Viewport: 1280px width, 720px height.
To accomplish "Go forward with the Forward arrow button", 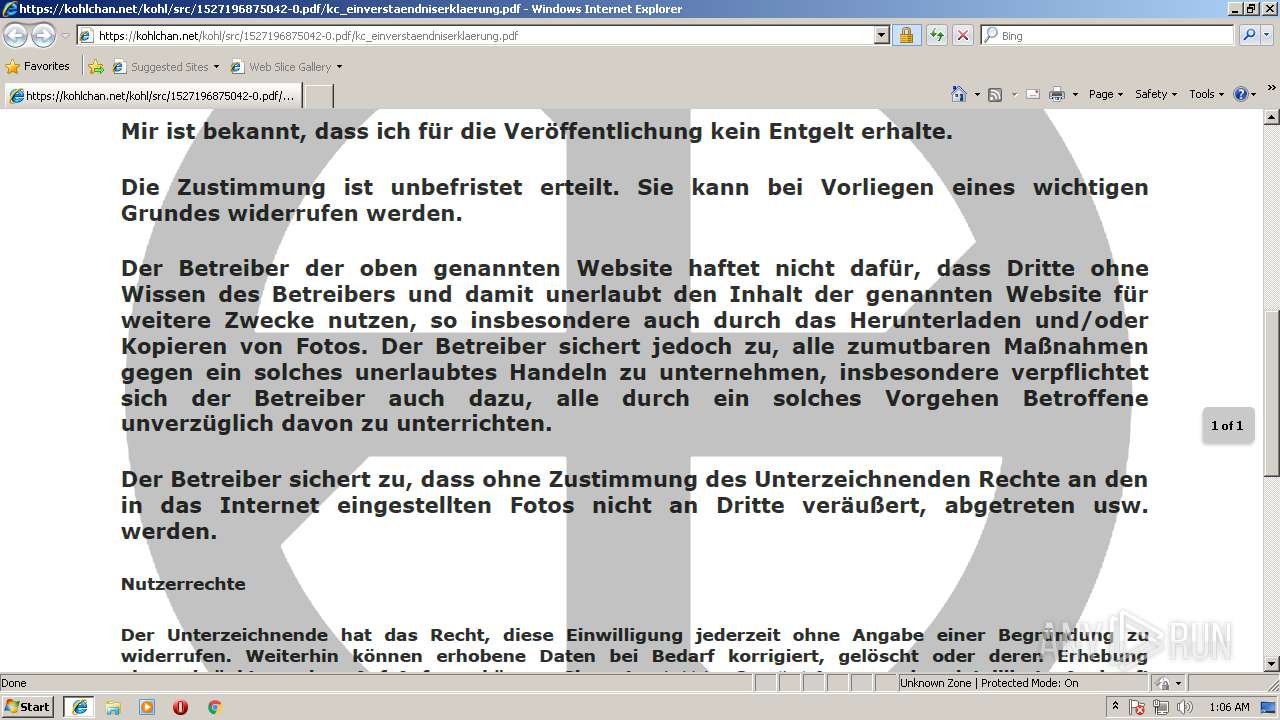I will point(43,36).
